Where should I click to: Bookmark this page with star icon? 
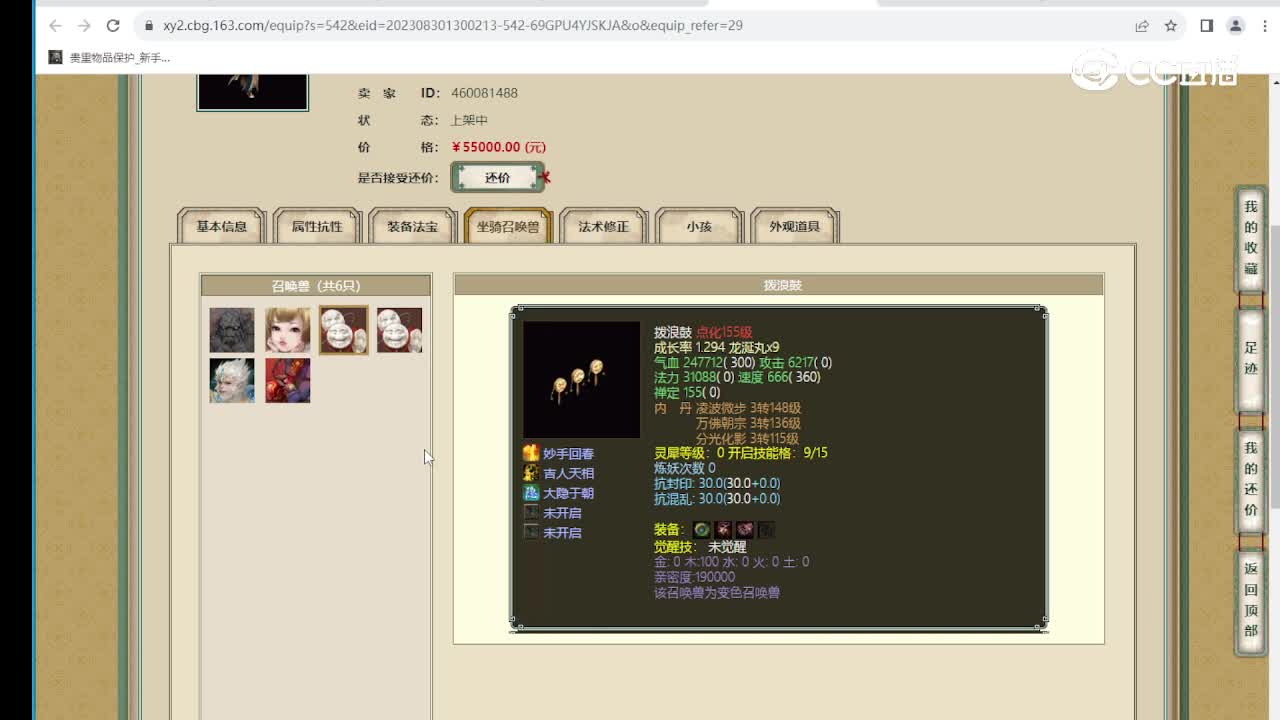[1171, 26]
